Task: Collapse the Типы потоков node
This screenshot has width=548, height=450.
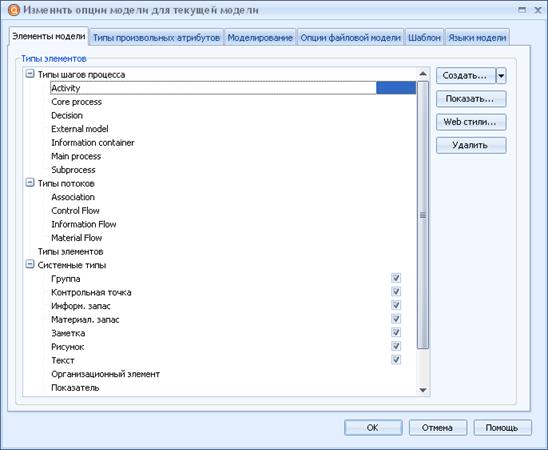Action: [30, 183]
